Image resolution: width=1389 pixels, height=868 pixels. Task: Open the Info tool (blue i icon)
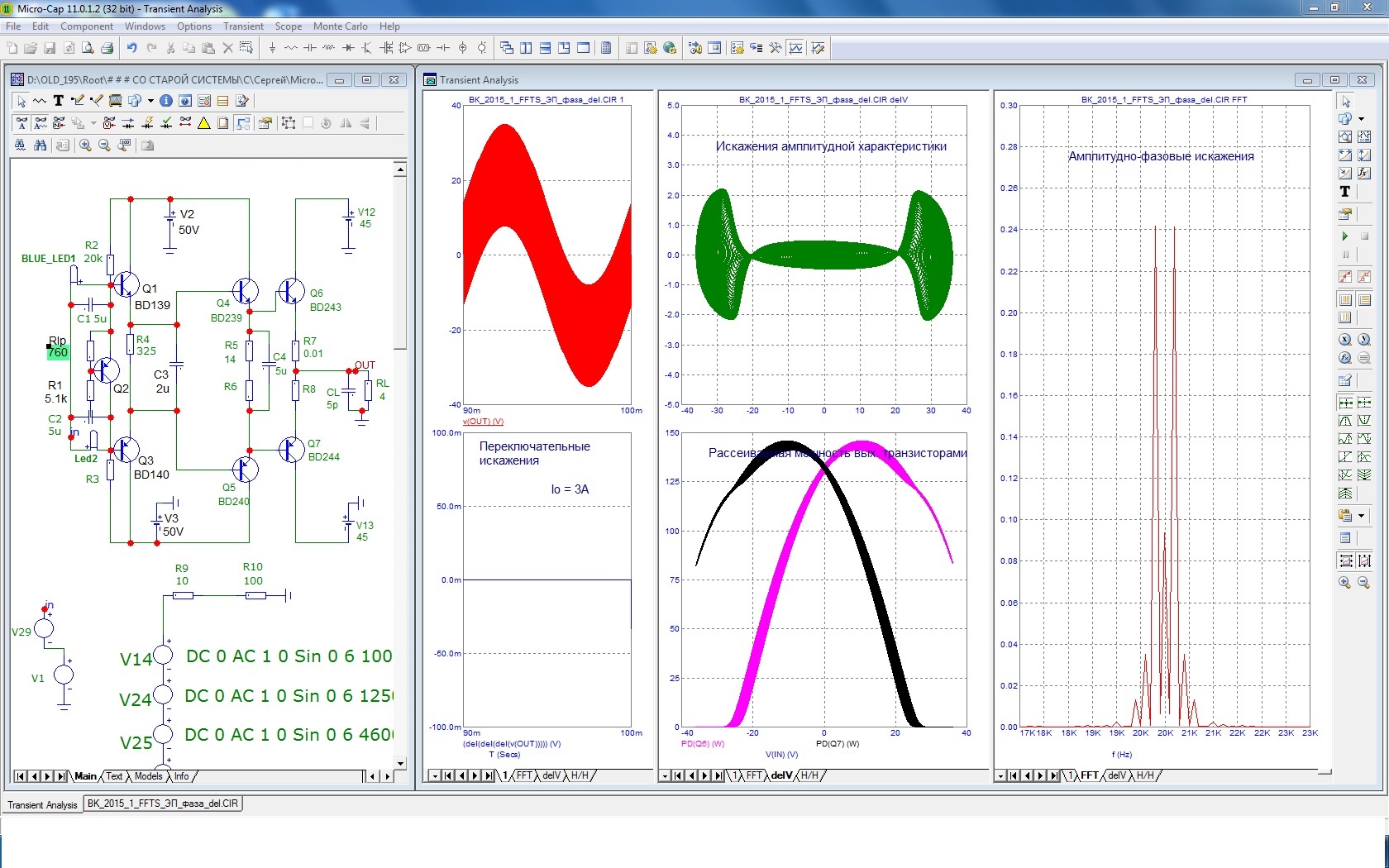coord(166,101)
